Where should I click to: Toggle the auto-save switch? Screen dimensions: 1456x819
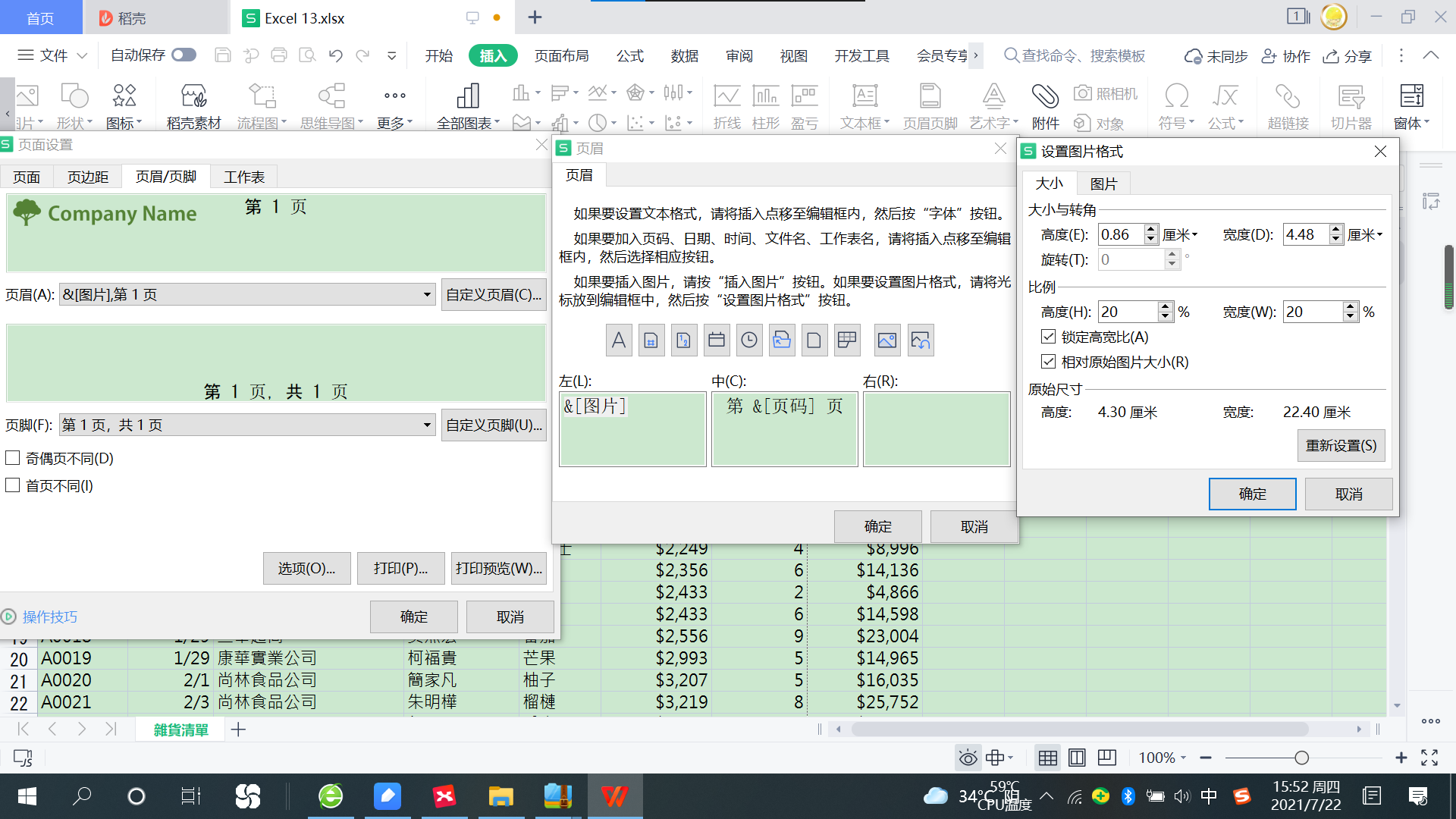pos(184,55)
